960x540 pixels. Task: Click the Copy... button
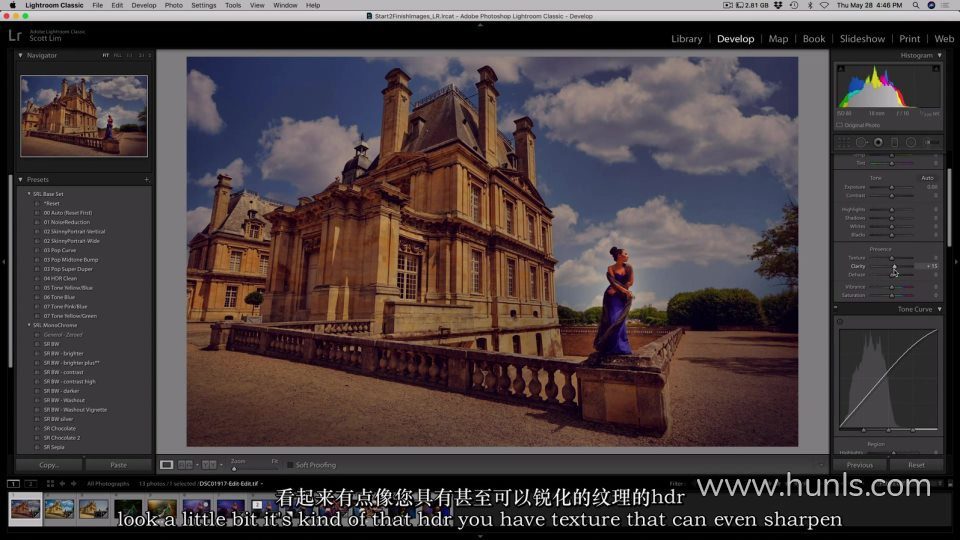49,465
